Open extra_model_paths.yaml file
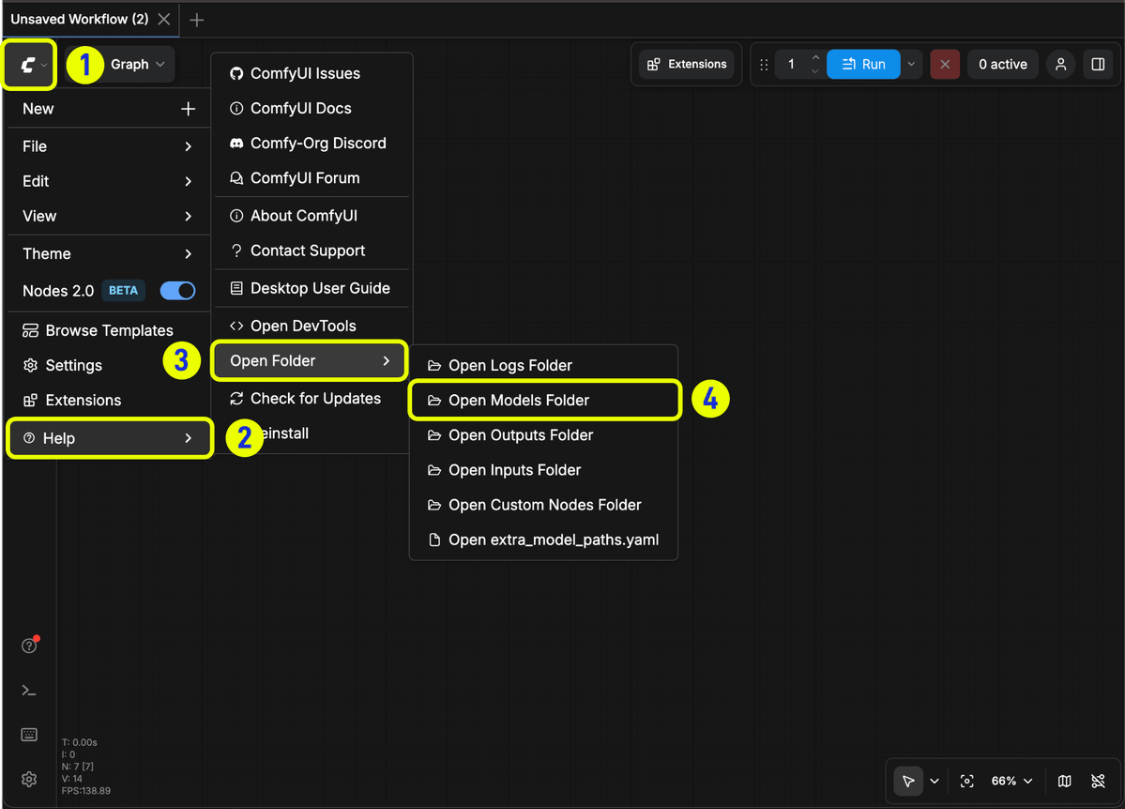Screen dimensions: 1125x809 pos(543,540)
